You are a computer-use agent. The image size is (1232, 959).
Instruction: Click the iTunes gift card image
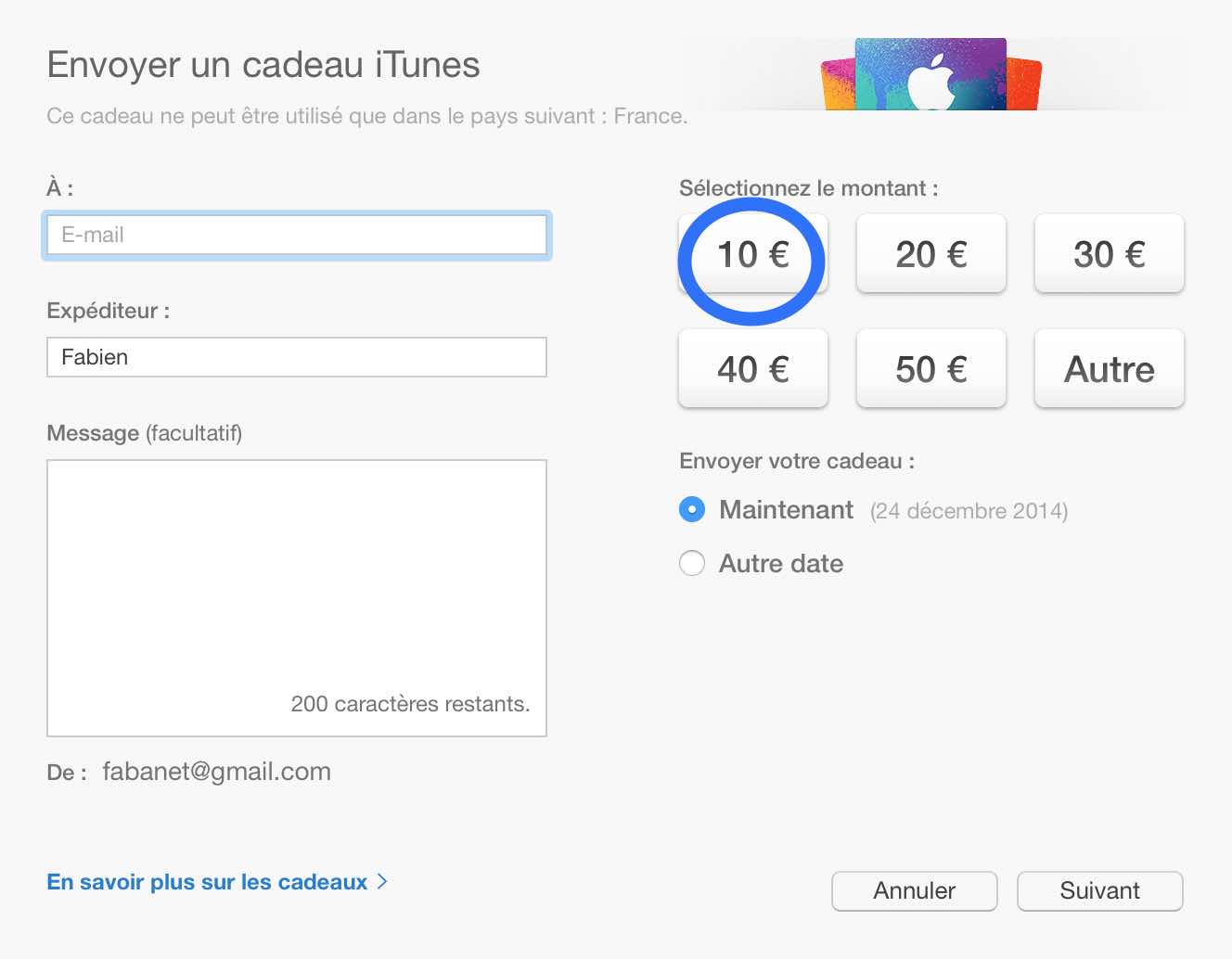[931, 74]
